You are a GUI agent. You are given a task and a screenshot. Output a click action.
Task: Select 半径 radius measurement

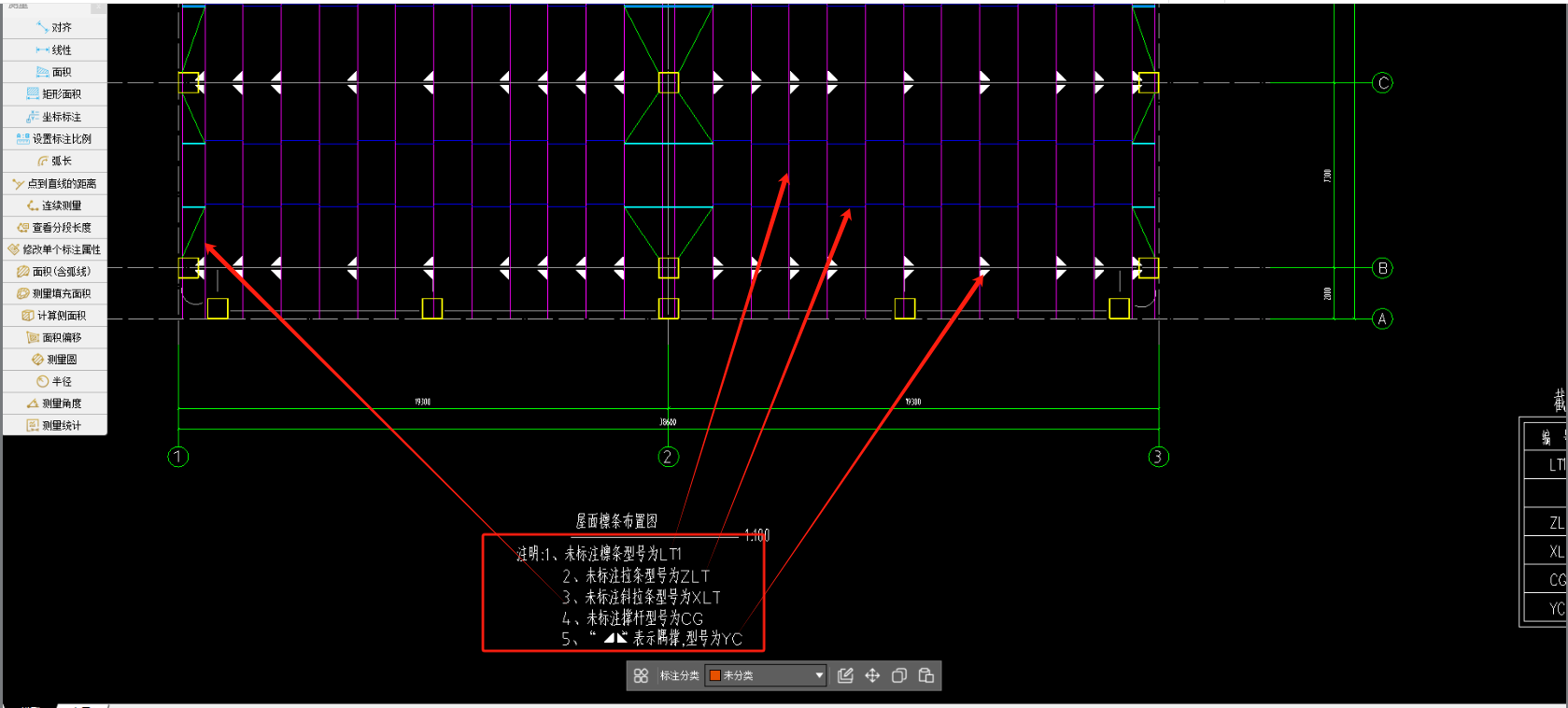[54, 381]
